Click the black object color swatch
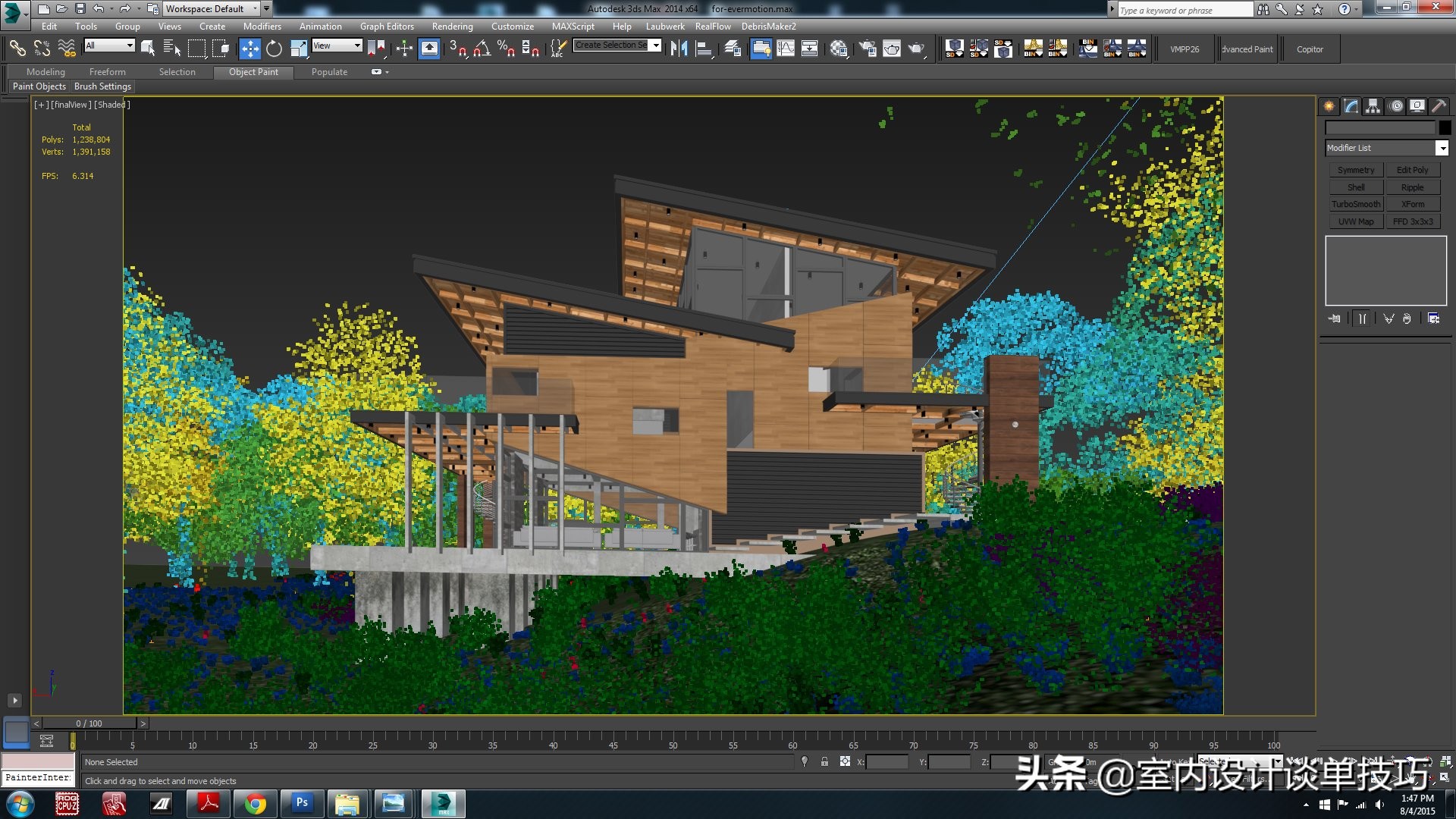Image resolution: width=1456 pixels, height=819 pixels. (1445, 127)
